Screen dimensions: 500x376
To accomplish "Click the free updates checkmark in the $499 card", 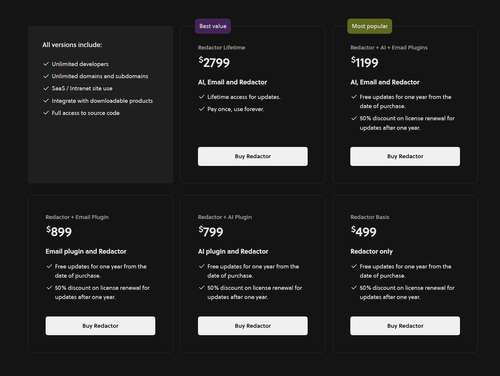I will click(x=354, y=266).
